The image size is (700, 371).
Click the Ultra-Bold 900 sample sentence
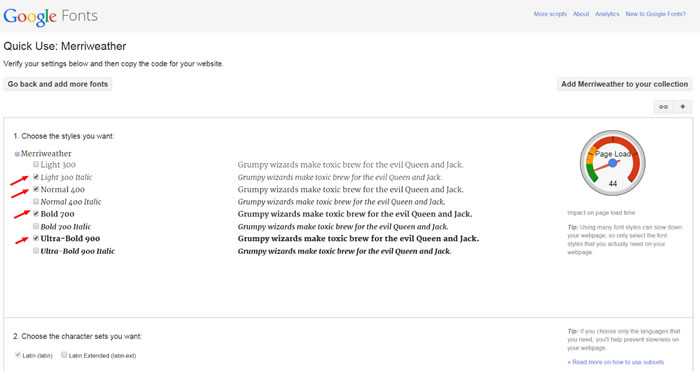pos(358,238)
